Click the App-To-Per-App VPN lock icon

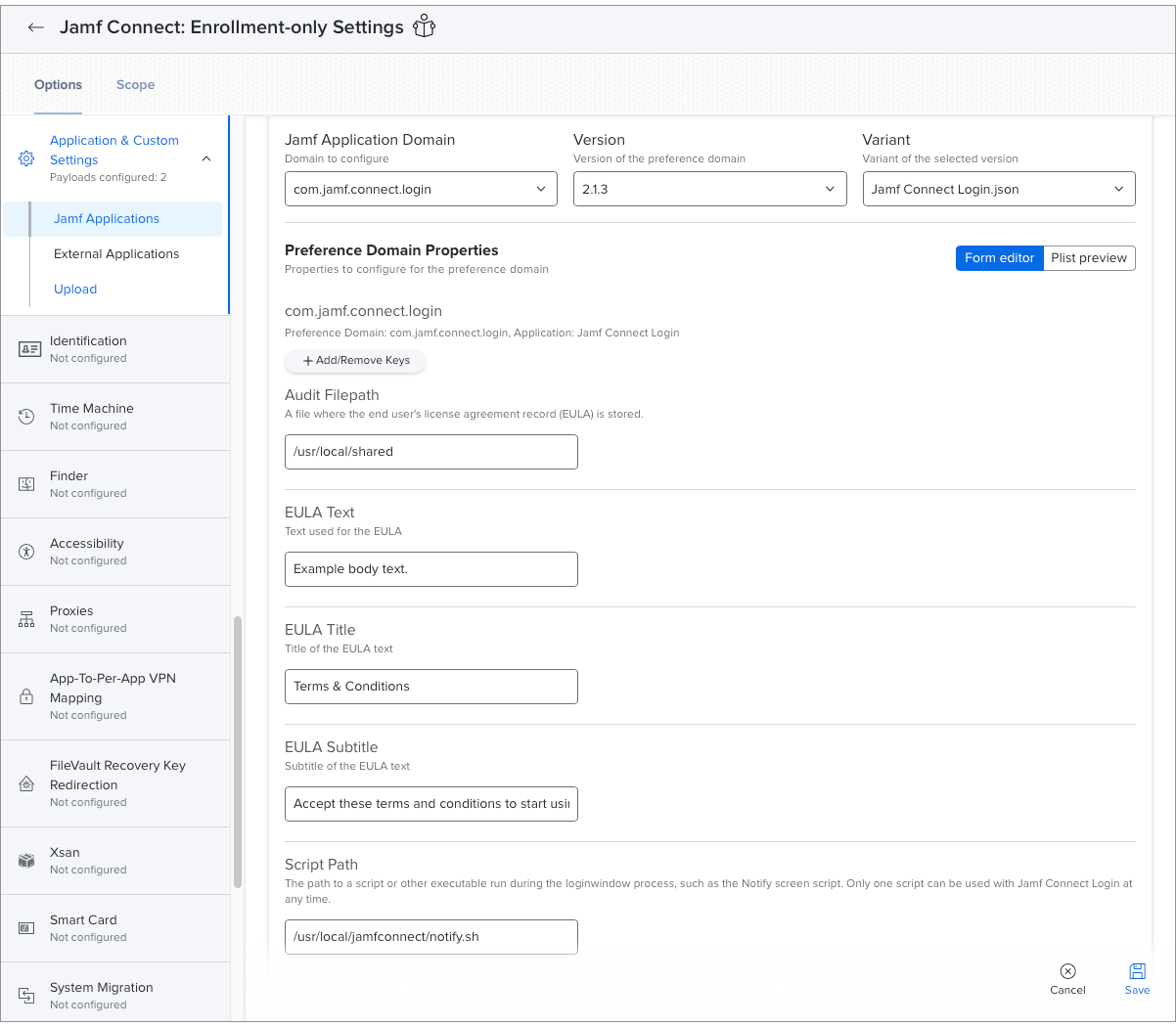pyautogui.click(x=26, y=696)
